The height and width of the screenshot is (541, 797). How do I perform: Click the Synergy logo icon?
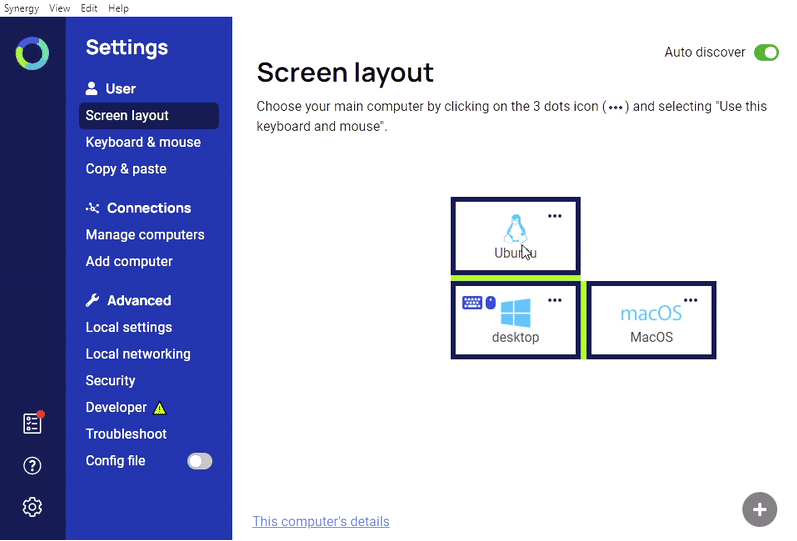(x=32, y=53)
